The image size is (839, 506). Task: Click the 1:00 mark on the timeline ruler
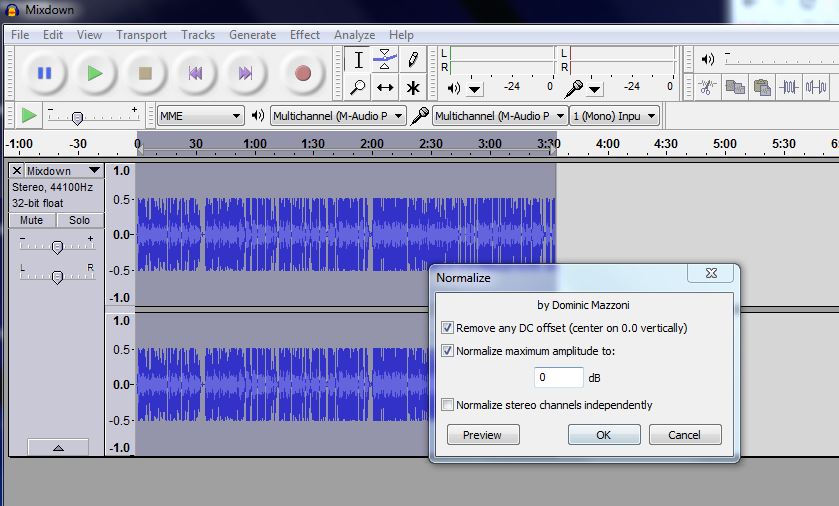[x=255, y=144]
